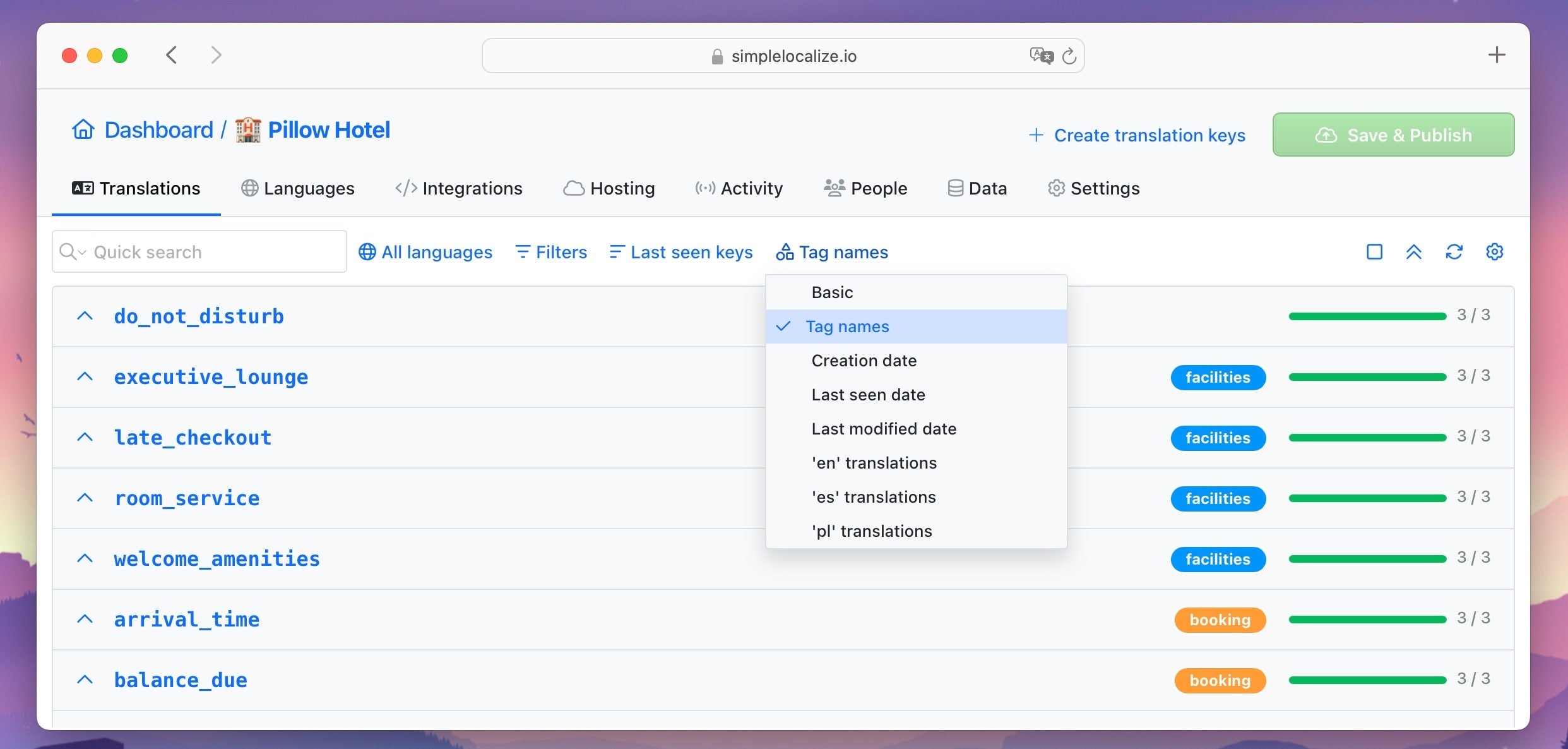Click the Dashboard home icon
Screen dimensions: 1568x749
pyautogui.click(x=83, y=129)
